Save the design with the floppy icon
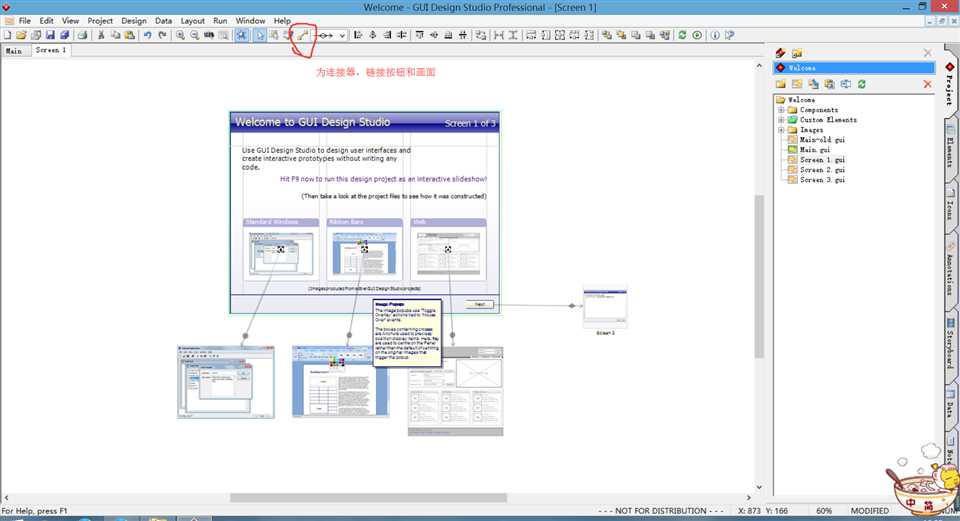Image resolution: width=960 pixels, height=521 pixels. tap(50, 36)
